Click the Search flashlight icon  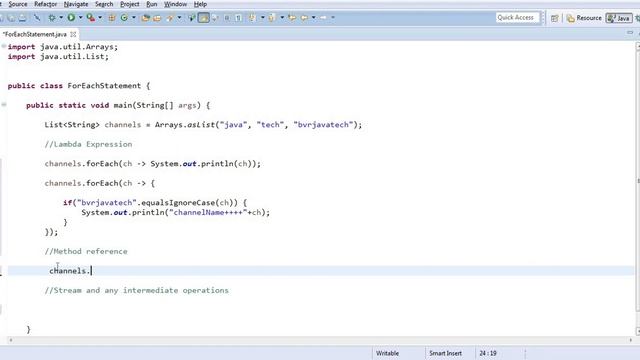click(170, 18)
